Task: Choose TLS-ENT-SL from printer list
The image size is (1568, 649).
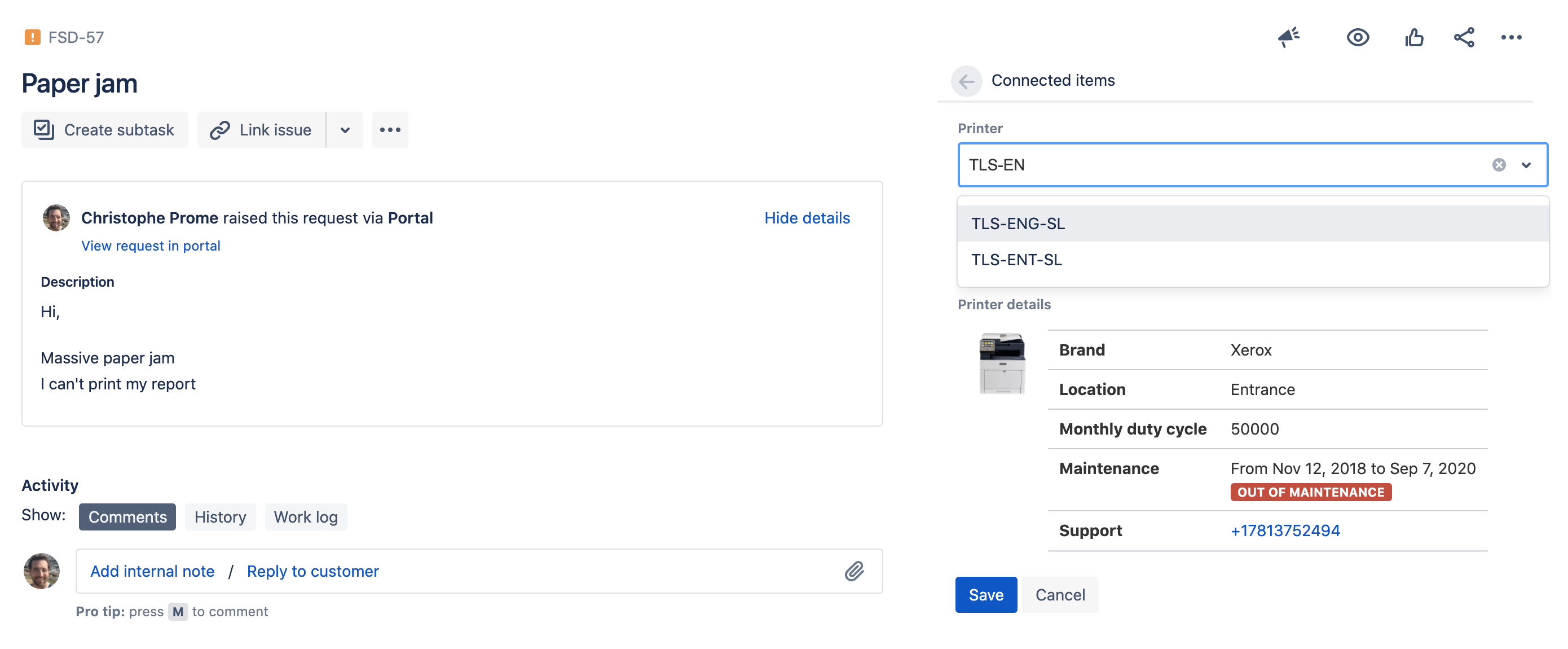Action: tap(1016, 260)
